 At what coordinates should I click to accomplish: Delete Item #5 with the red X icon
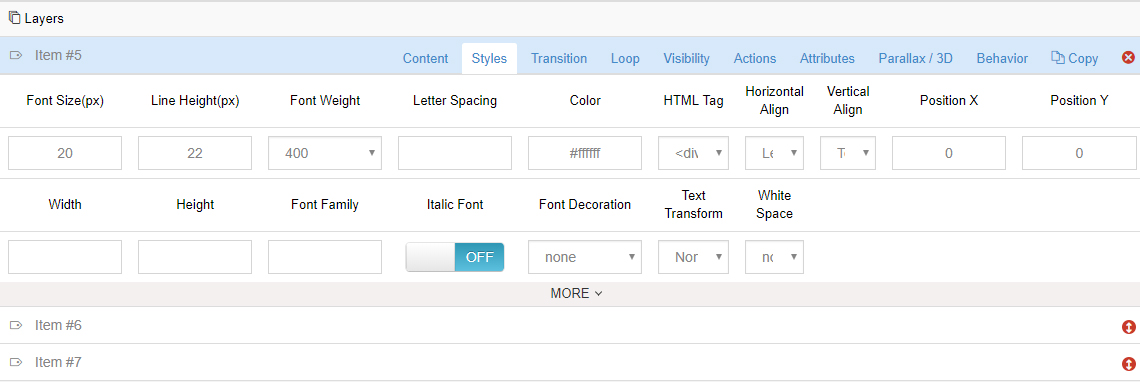pyautogui.click(x=1128, y=57)
